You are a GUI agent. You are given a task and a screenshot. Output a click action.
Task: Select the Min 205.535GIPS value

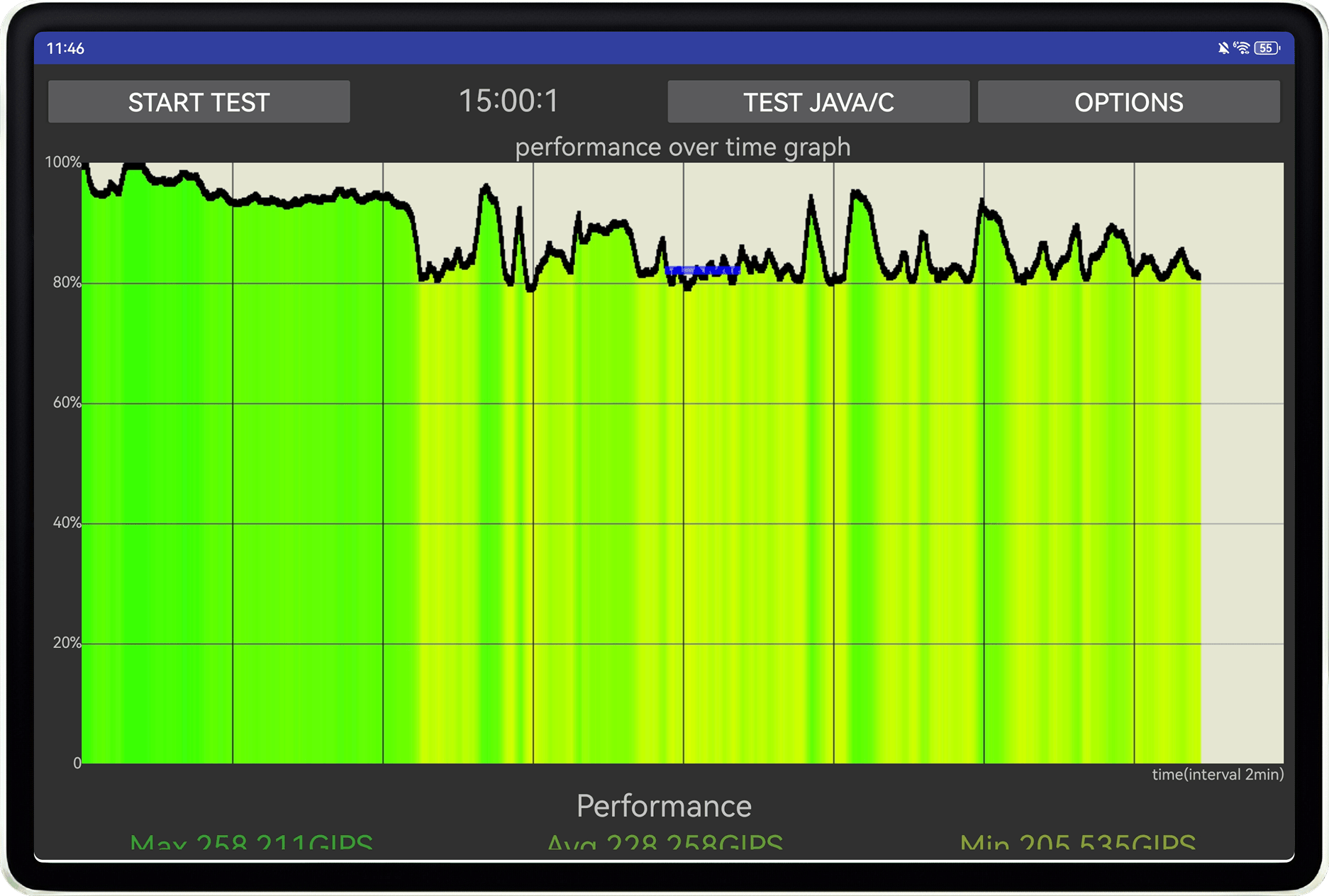pos(1077,844)
